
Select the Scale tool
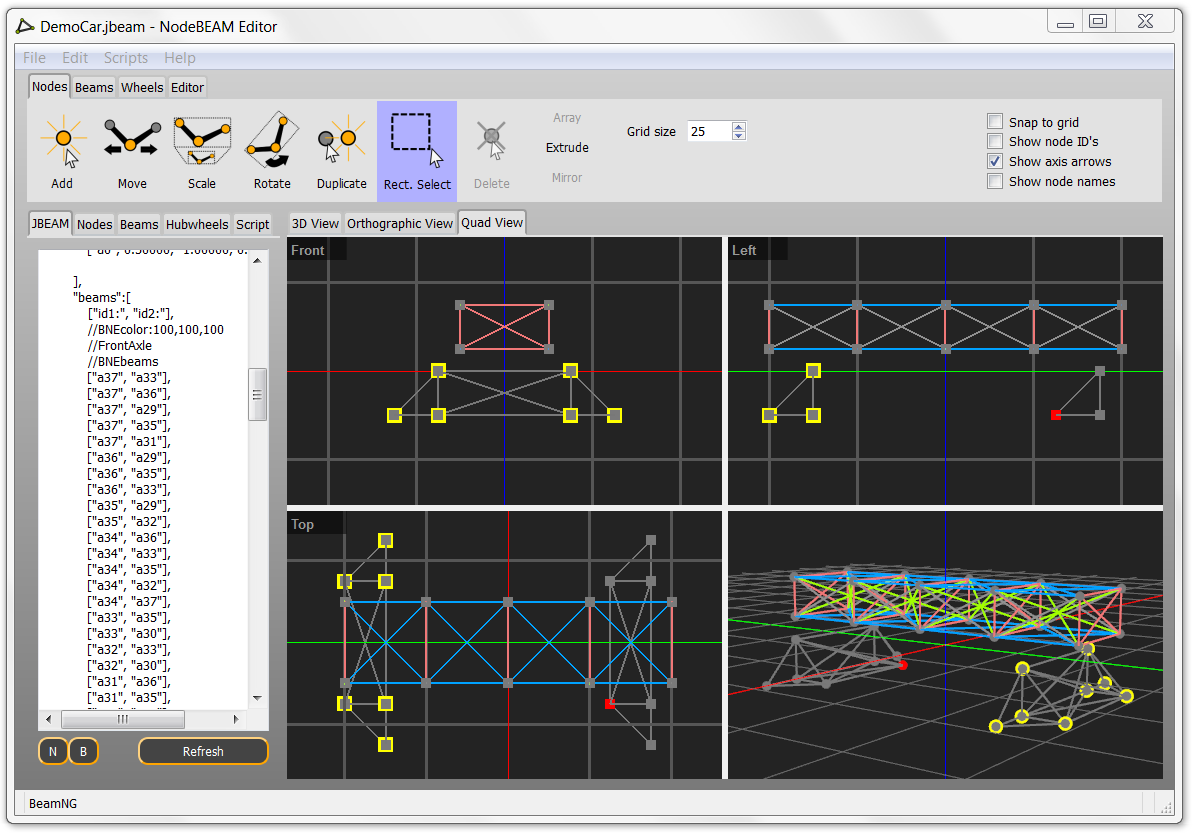(202, 151)
